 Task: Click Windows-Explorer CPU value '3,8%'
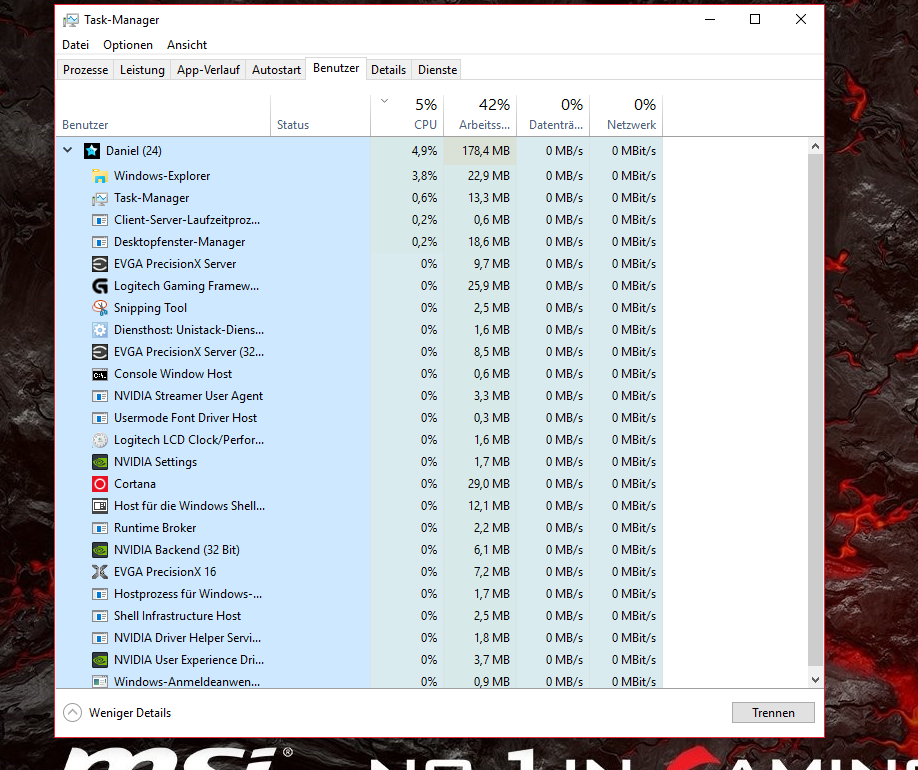[x=424, y=176]
